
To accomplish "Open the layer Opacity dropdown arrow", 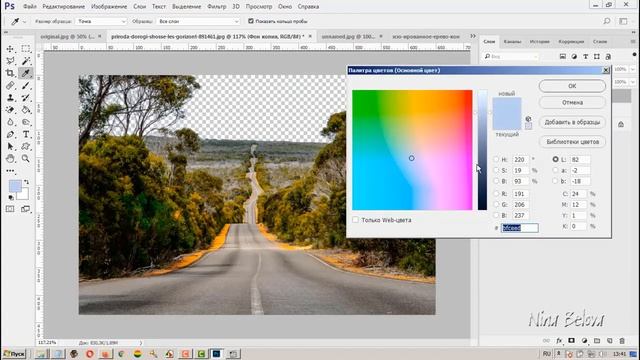I will click(x=633, y=69).
